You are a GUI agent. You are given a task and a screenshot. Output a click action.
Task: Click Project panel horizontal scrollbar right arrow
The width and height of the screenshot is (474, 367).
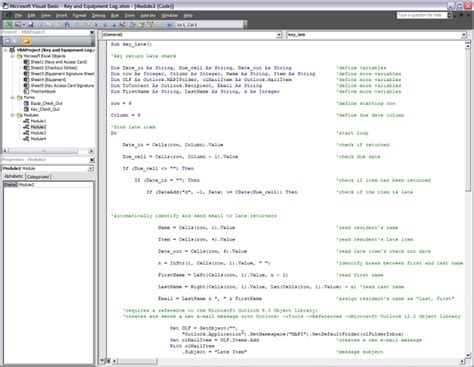91,151
